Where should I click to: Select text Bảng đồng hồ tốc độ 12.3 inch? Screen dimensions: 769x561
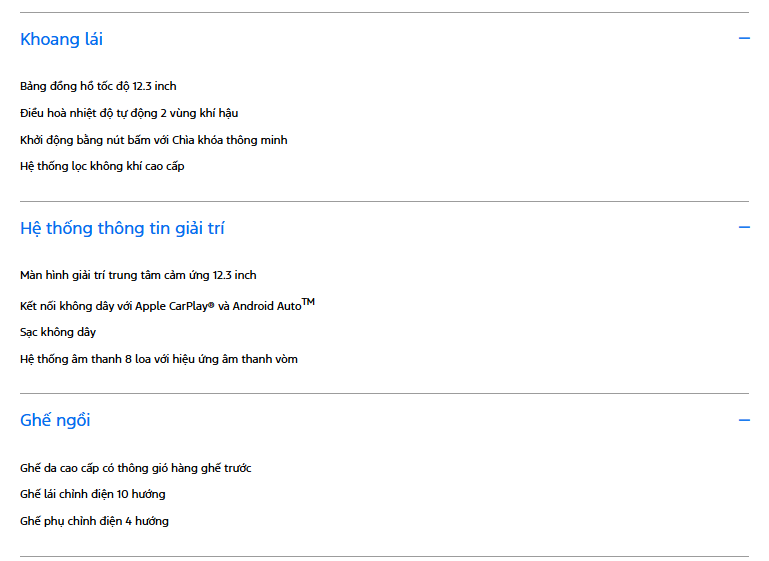[x=98, y=86]
